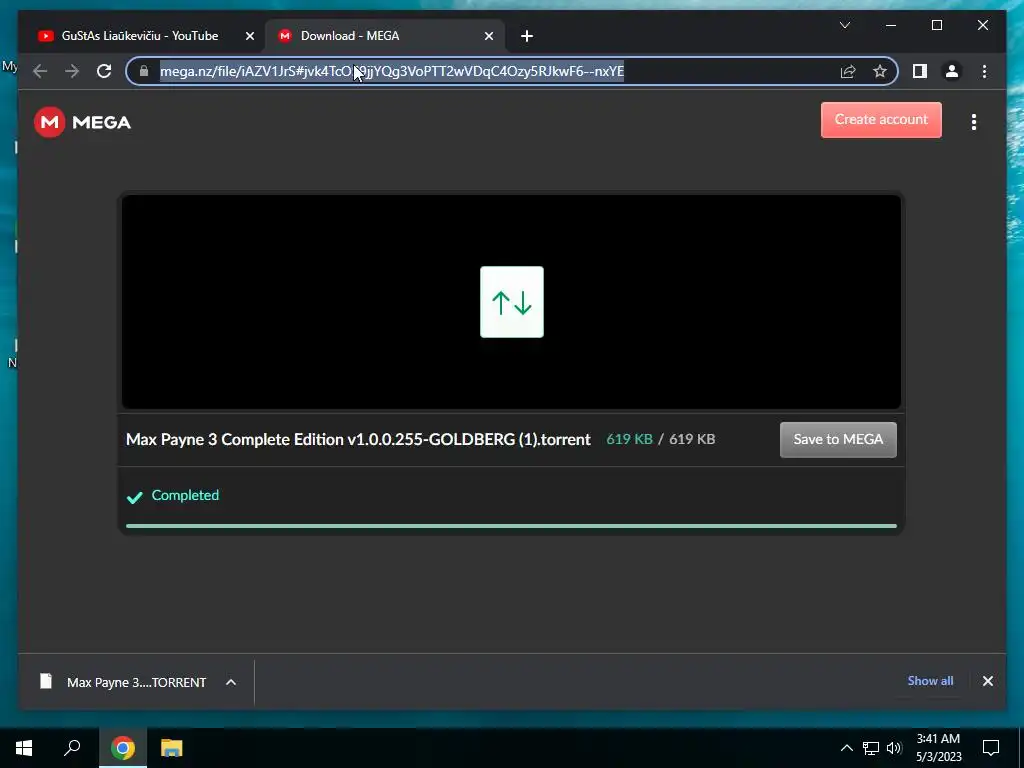Maximize the Chrome window
Screen dimensions: 1024x768
click(936, 25)
